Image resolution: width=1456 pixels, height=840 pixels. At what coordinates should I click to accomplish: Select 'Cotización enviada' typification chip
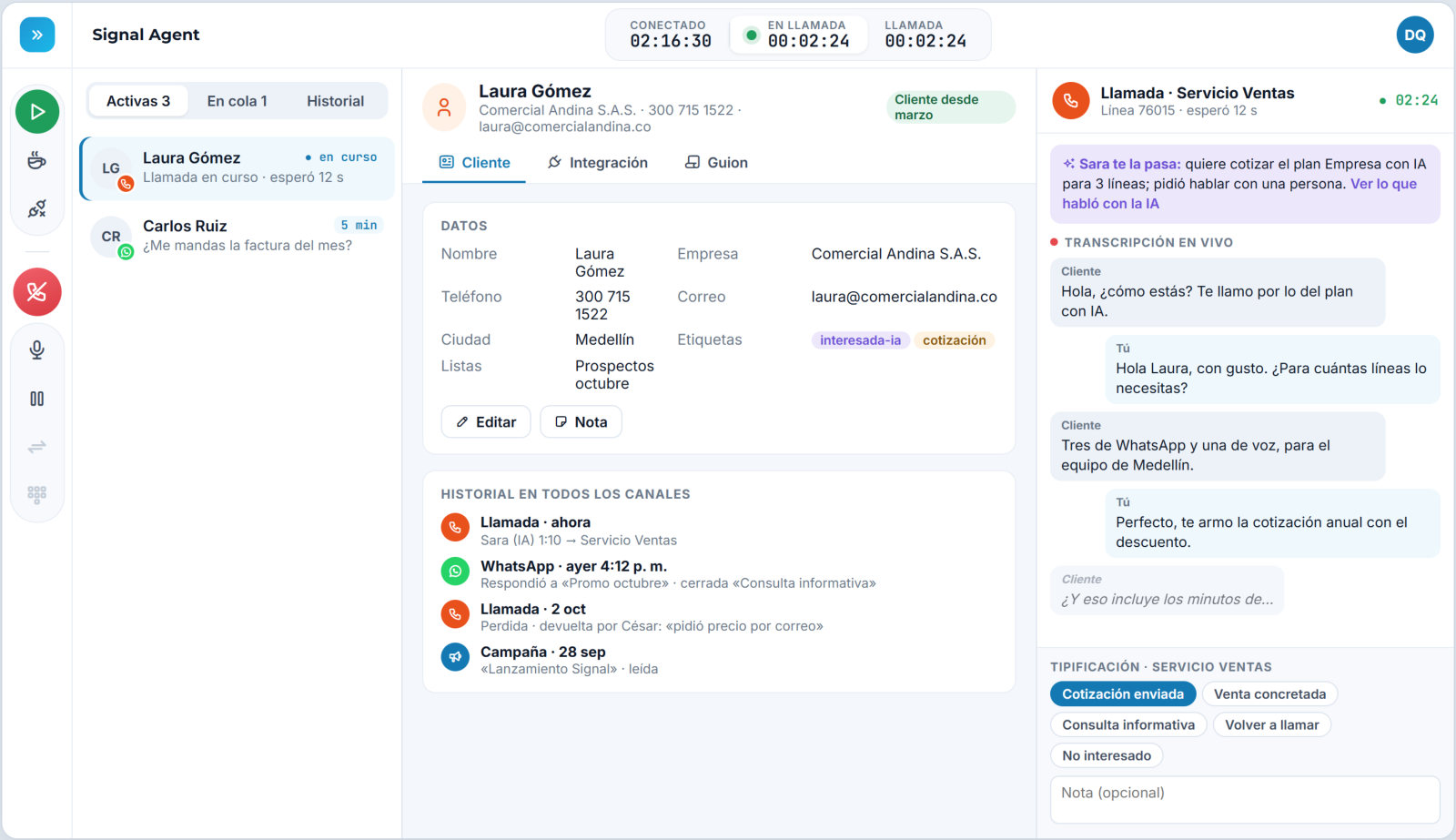click(x=1123, y=694)
